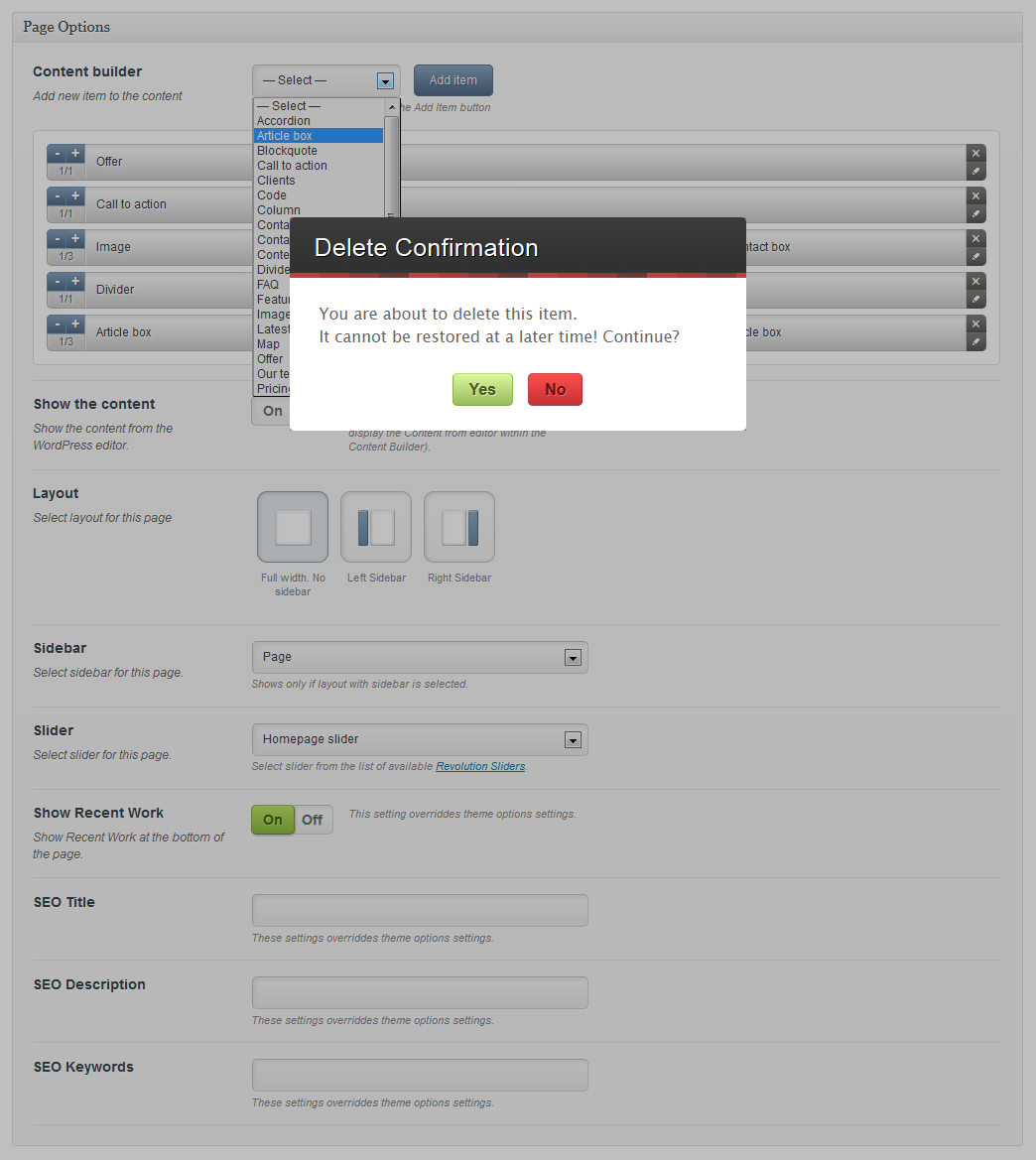
Task: Pick Accordion in the item list
Action: pos(284,121)
